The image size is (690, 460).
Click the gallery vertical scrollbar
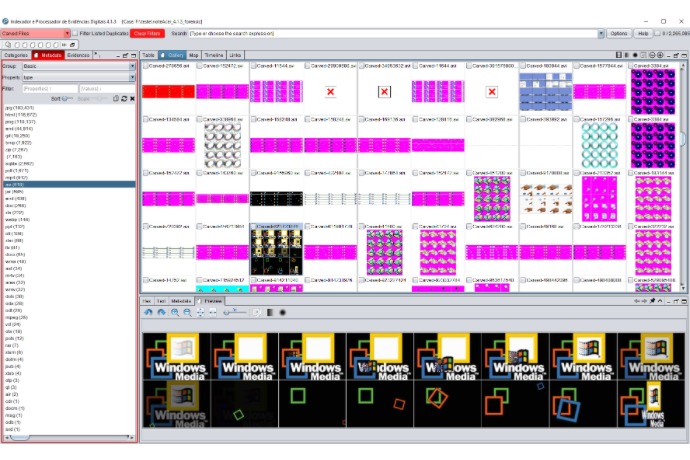pos(683,176)
